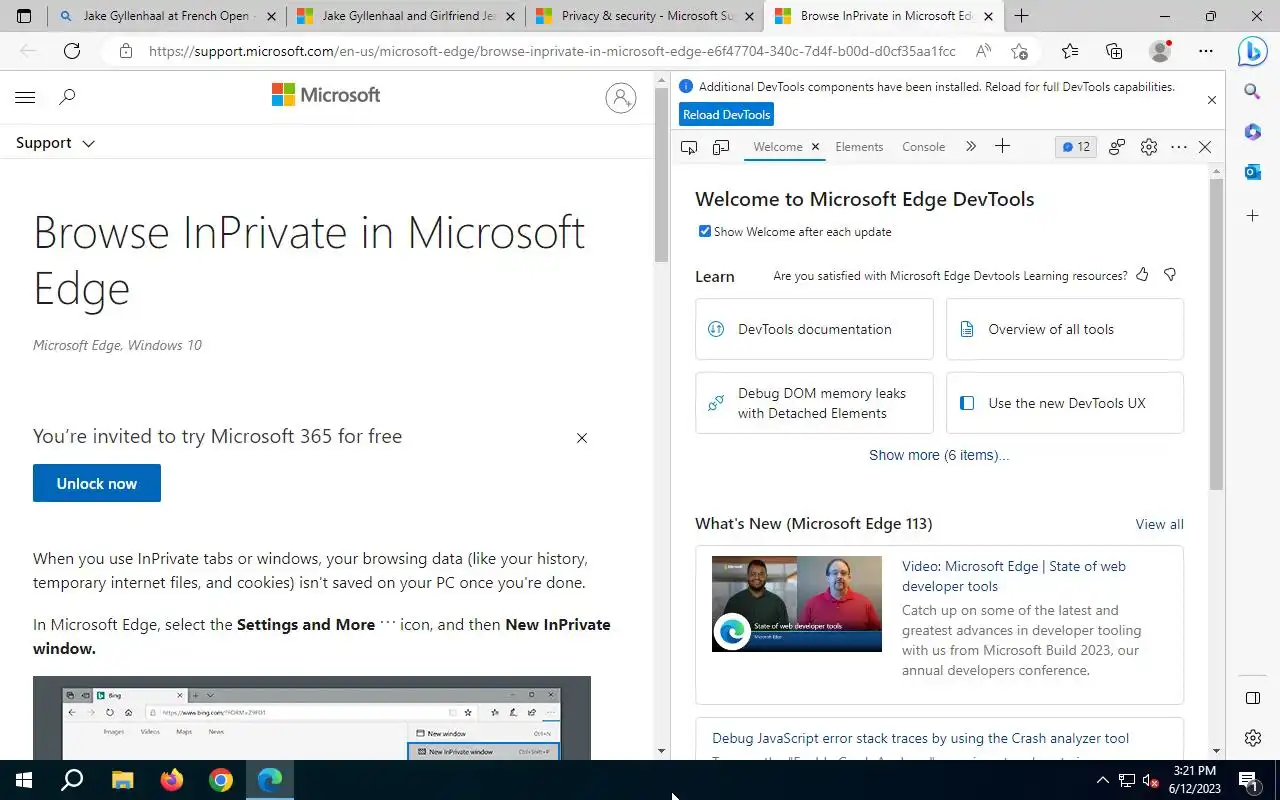Screen dimensions: 1280x800
Task: Click the Microsoft sign-in account icon
Action: coord(620,97)
